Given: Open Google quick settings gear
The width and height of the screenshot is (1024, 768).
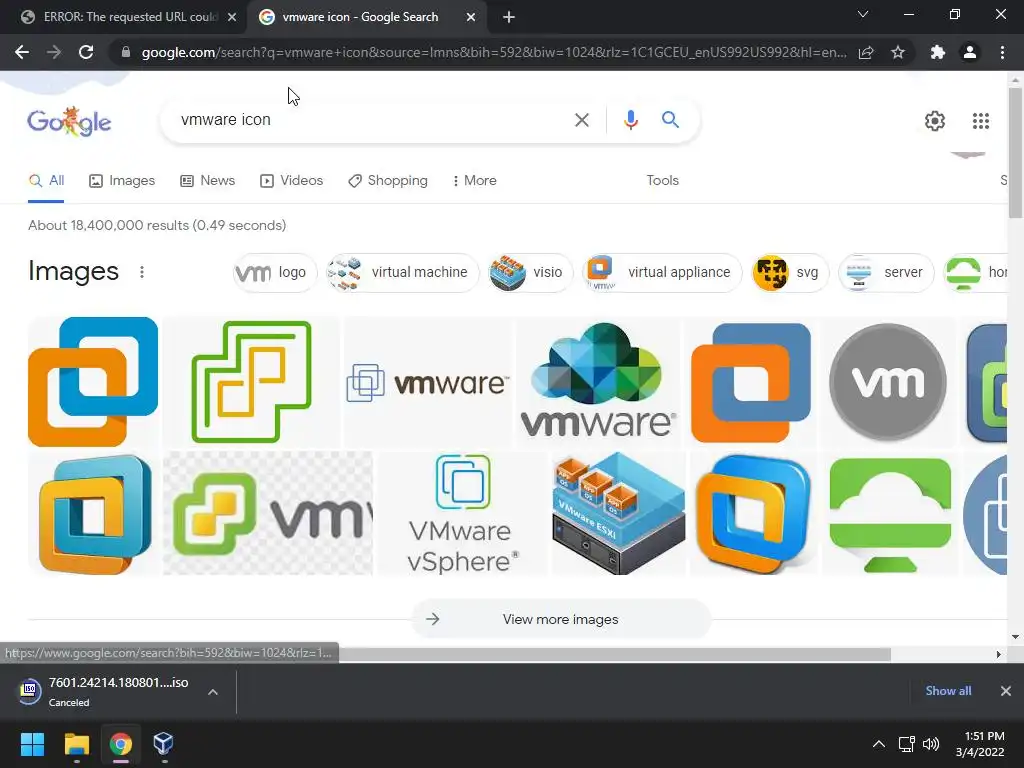Looking at the screenshot, I should click(935, 121).
